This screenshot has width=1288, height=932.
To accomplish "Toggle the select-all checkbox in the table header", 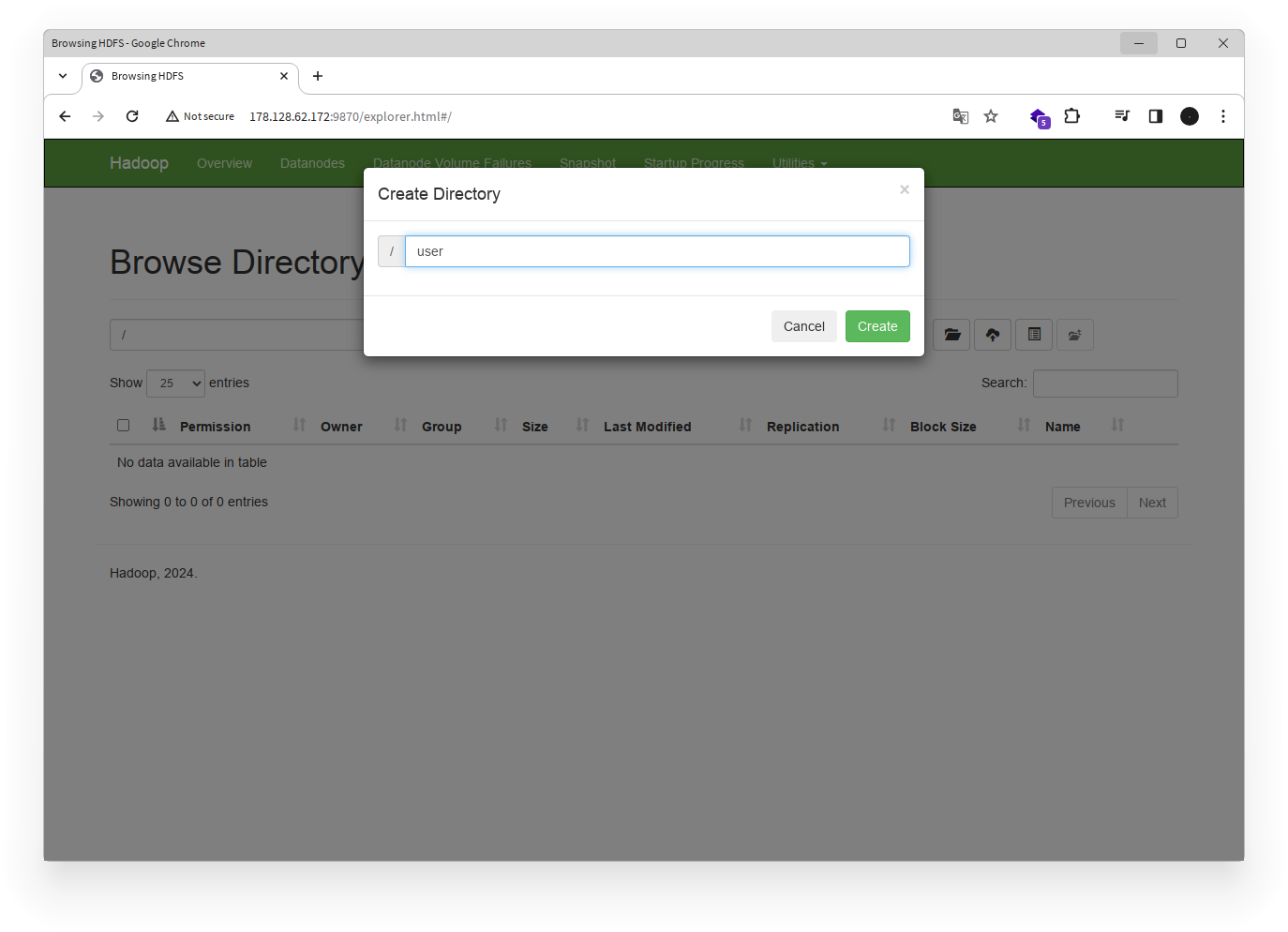I will click(x=123, y=425).
